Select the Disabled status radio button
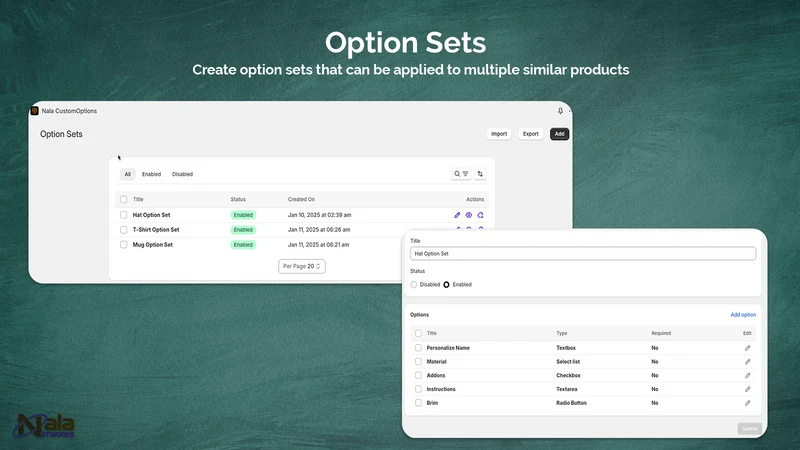Viewport: 800px width, 450px height. 414,285
